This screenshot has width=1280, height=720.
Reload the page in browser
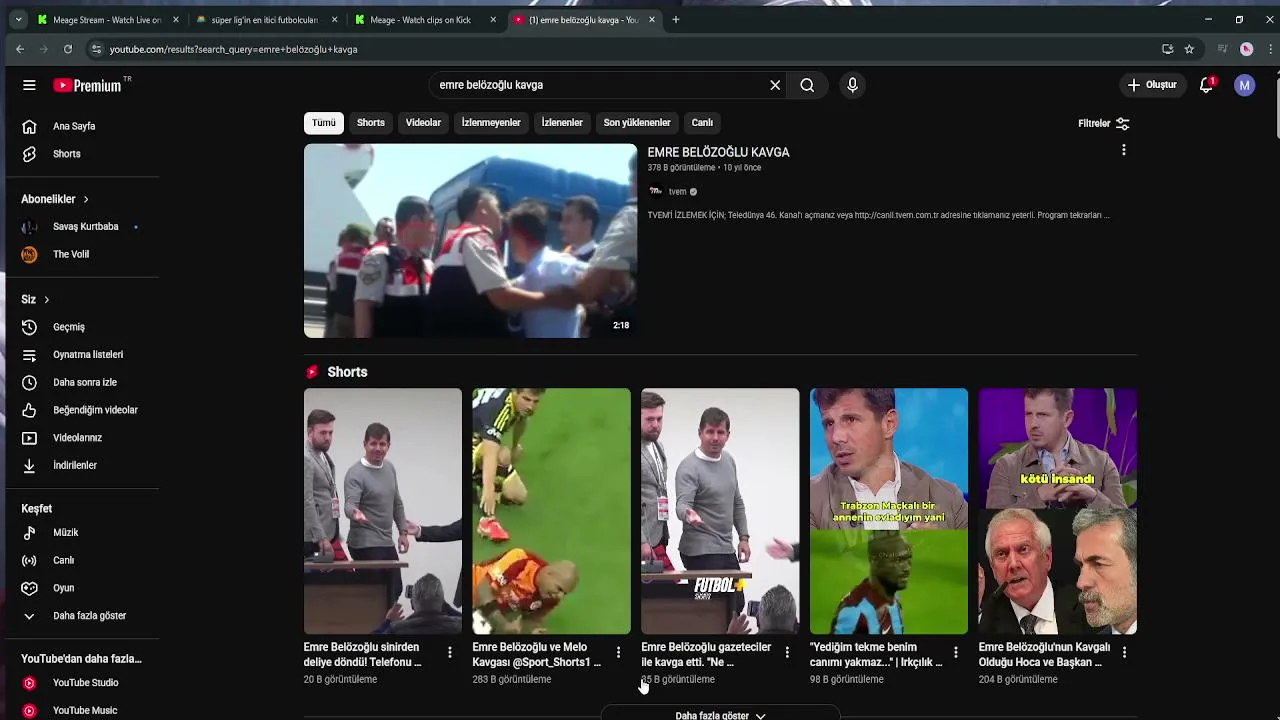pos(68,49)
